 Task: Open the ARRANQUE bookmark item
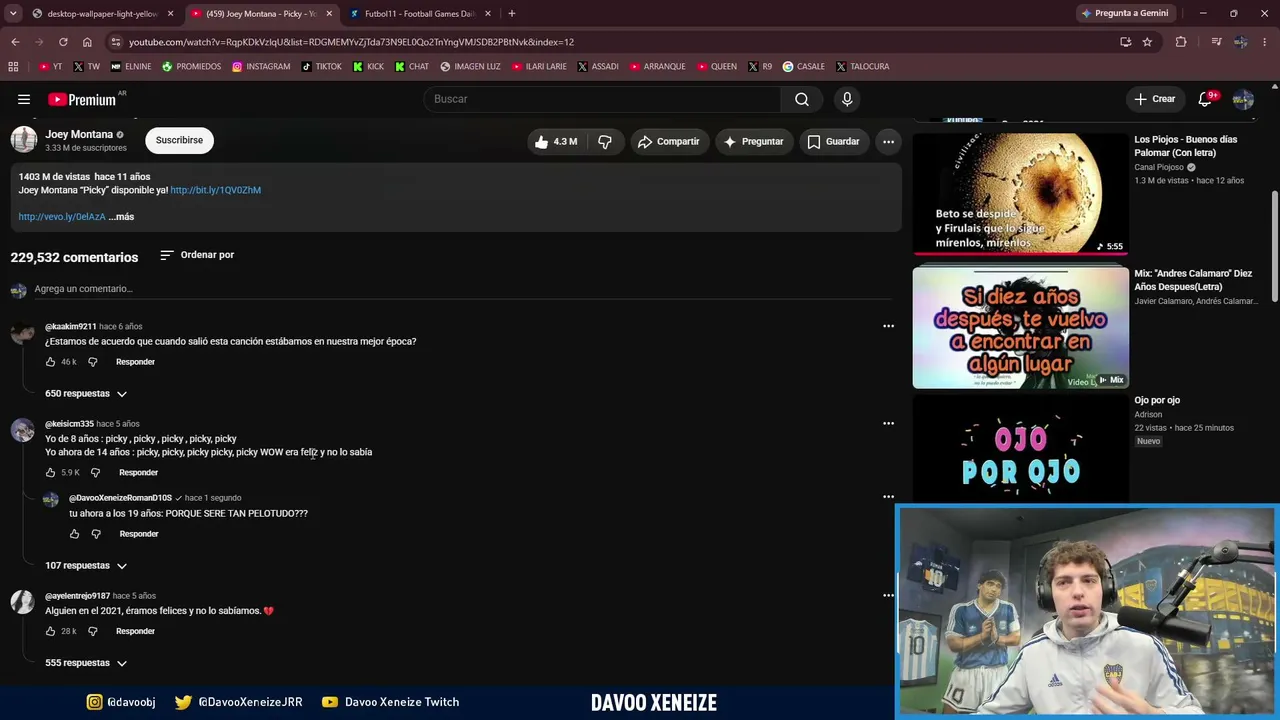click(x=658, y=67)
